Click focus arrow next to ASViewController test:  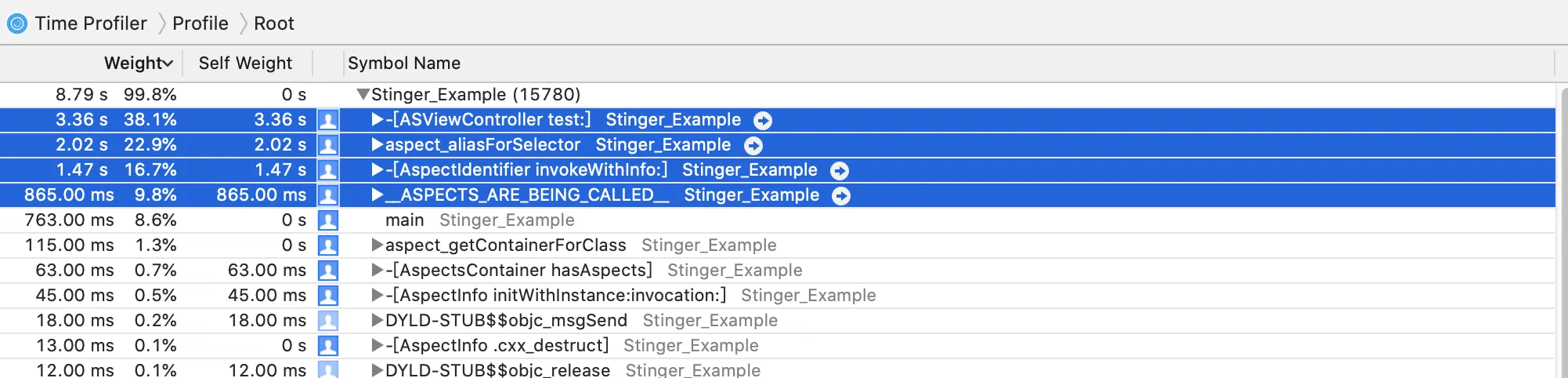763,120
